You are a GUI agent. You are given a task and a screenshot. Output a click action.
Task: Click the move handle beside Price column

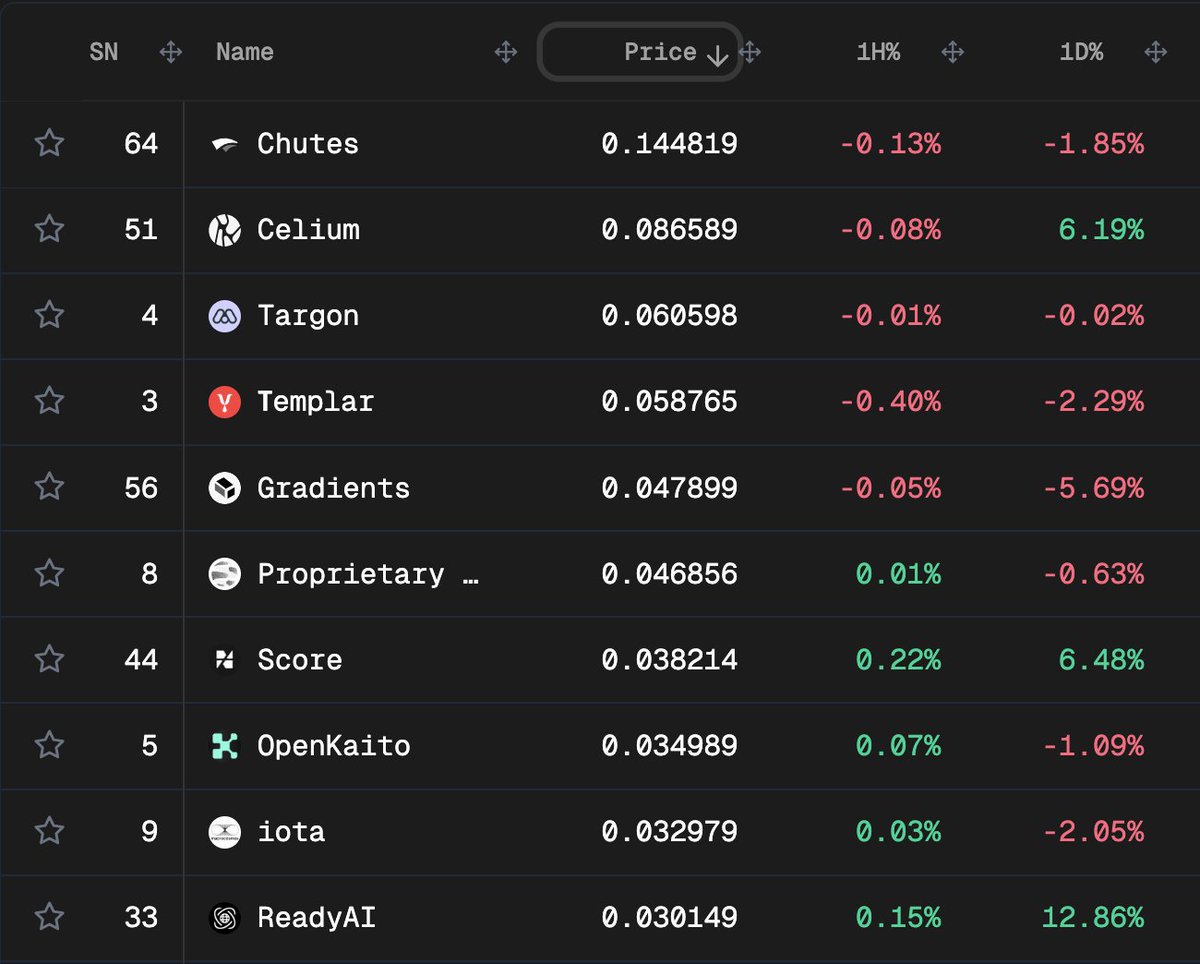[751, 52]
